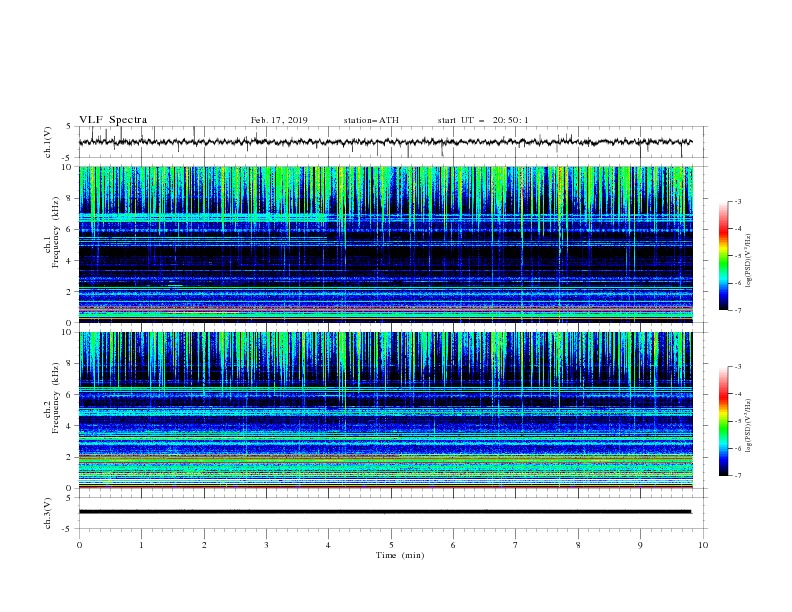Viewport: 792px width, 612px height.
Task: Click the ch.1 frequency axis "8" tick label
Action: pos(70,198)
